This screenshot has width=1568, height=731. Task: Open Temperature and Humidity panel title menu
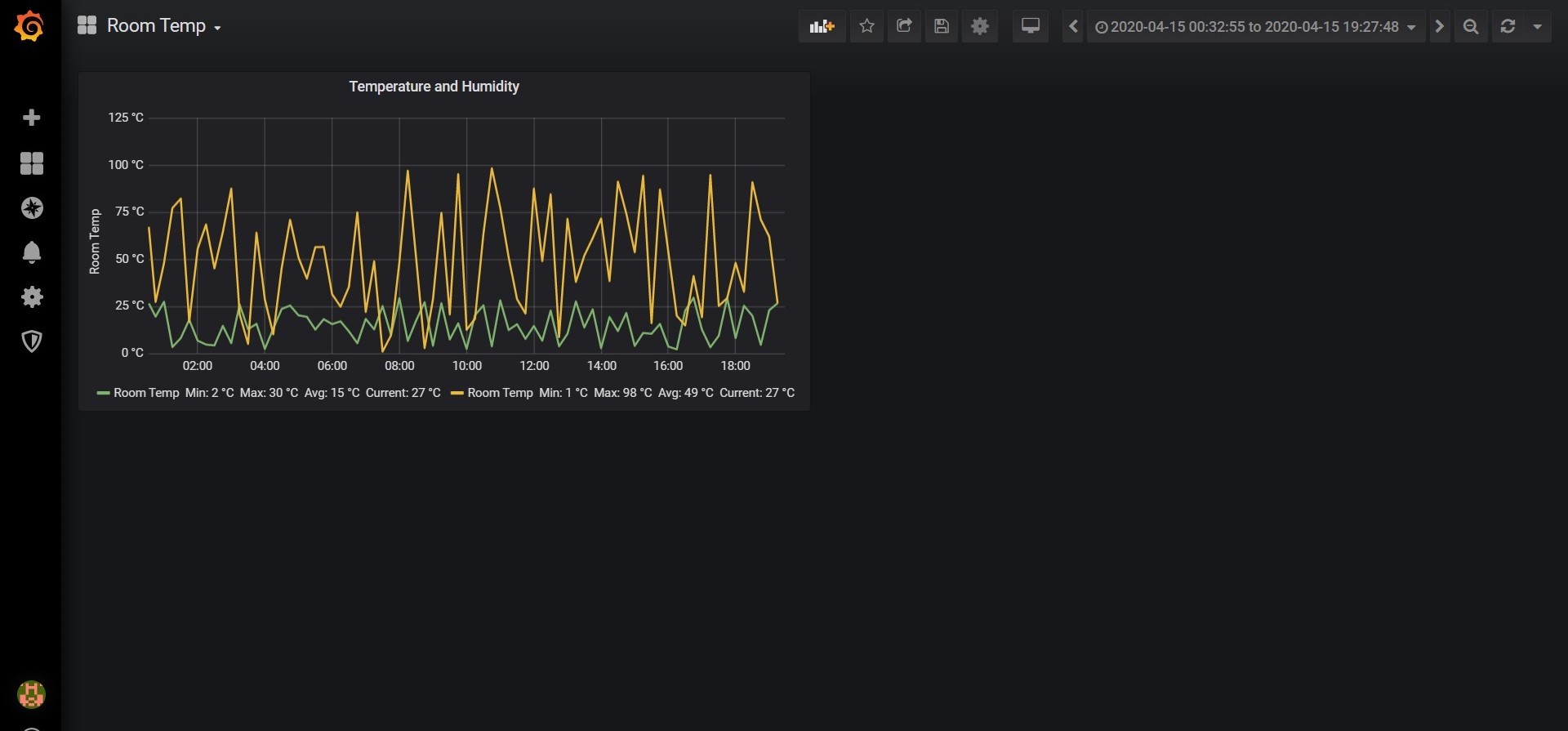[434, 87]
